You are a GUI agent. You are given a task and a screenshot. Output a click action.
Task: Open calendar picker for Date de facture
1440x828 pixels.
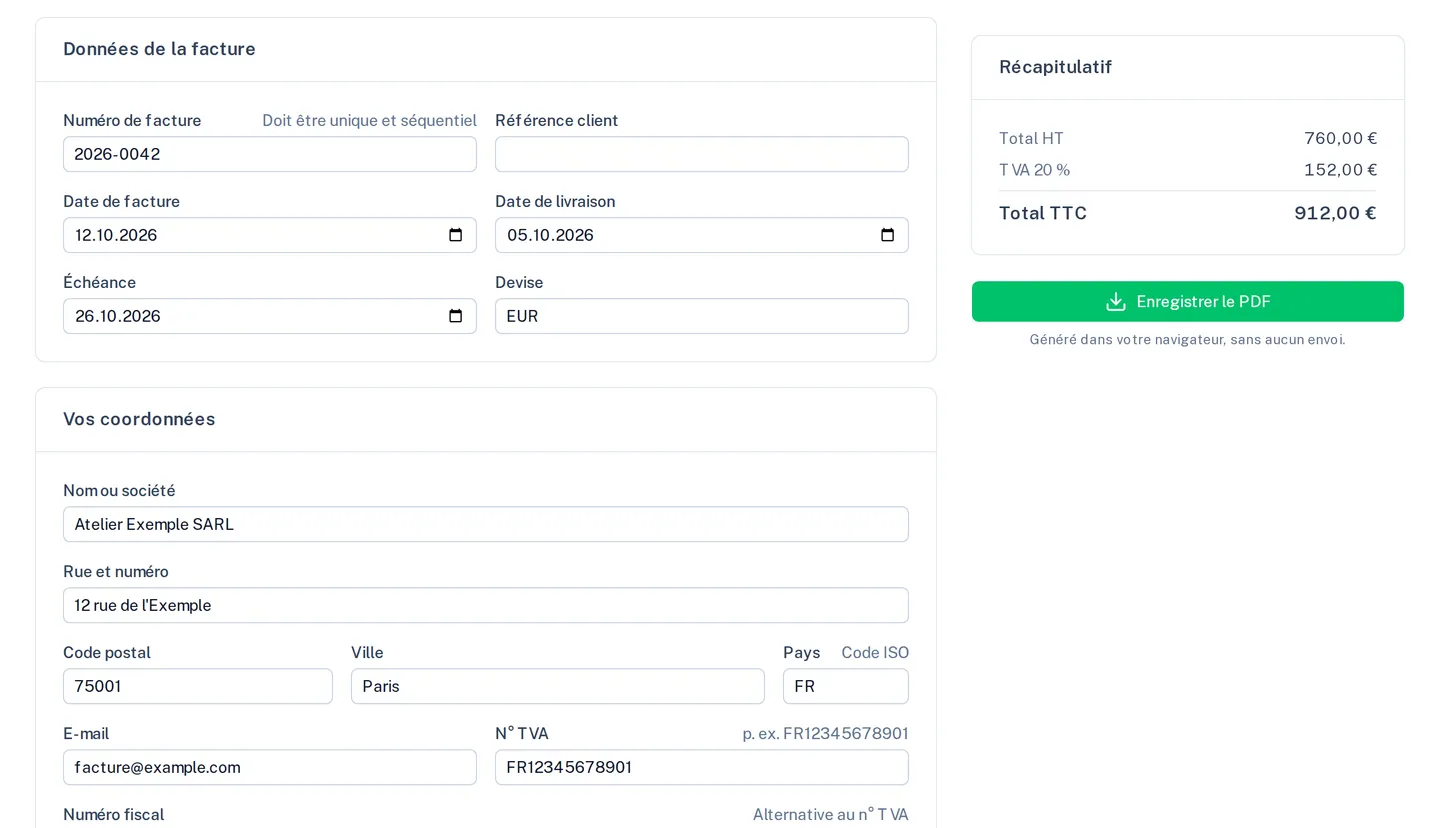coord(456,235)
